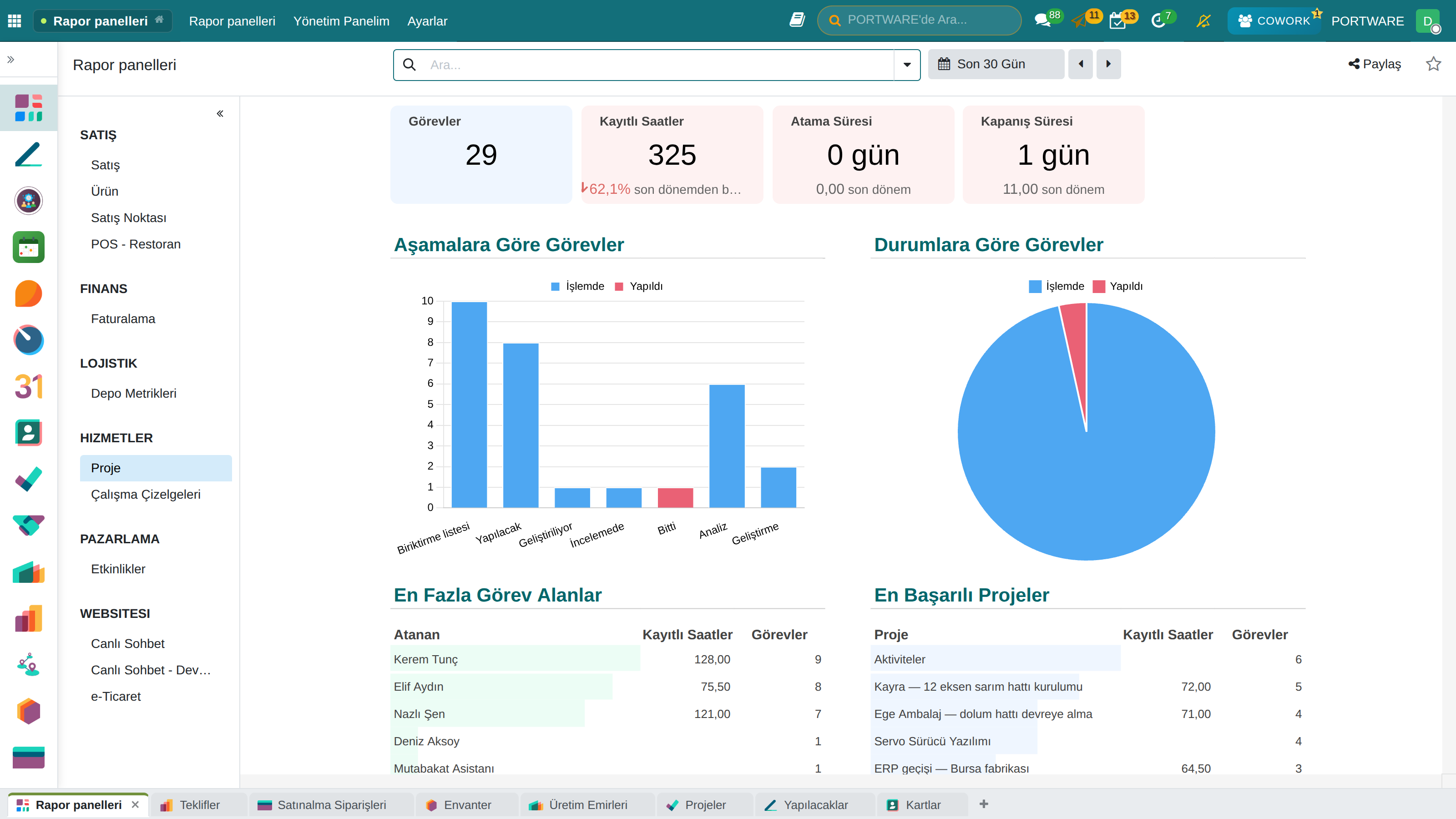Open the Contacts app icon in sidebar
1456x819 pixels.
pyautogui.click(x=28, y=433)
